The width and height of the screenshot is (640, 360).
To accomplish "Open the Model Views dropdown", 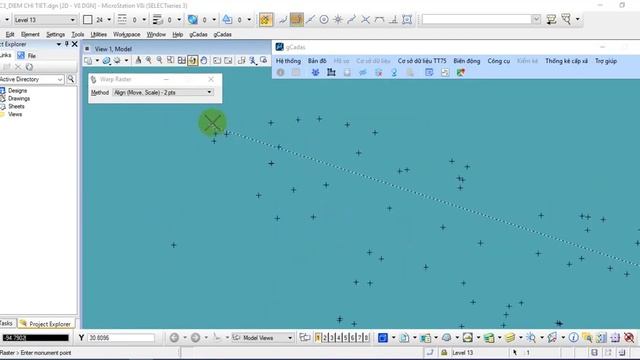I will [x=263, y=338].
